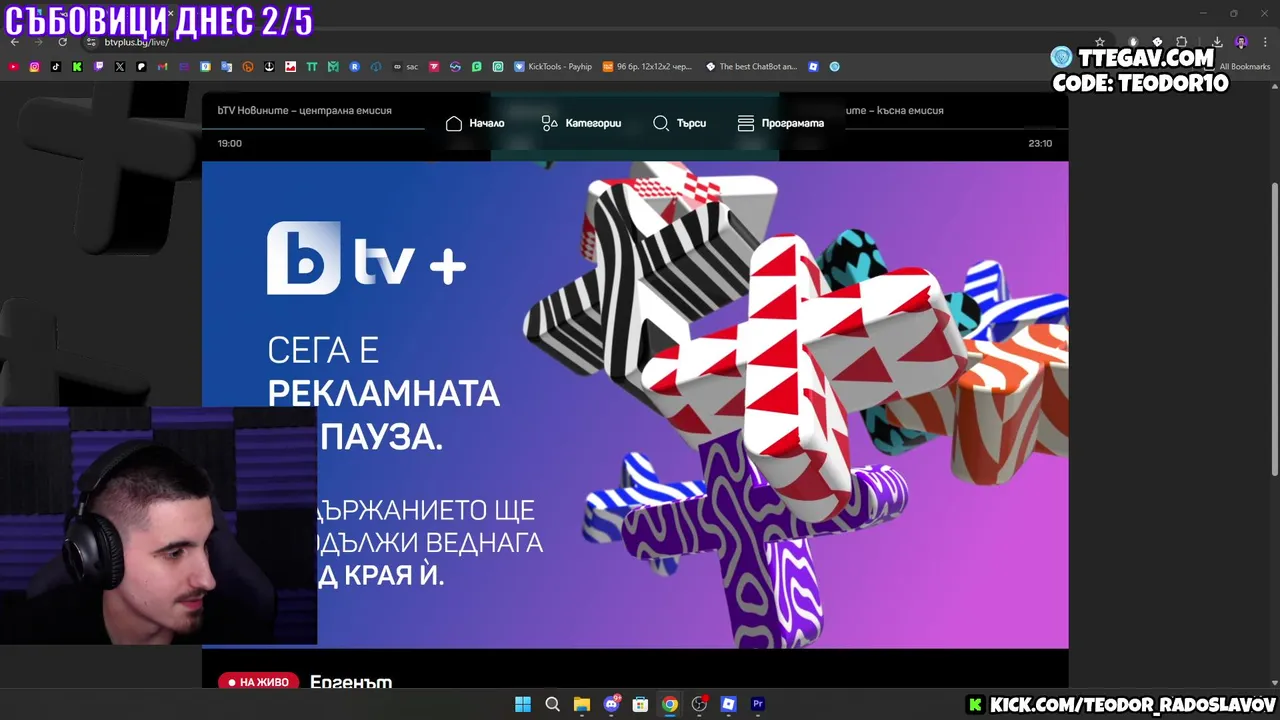Open File Explorer from taskbar

point(582,704)
